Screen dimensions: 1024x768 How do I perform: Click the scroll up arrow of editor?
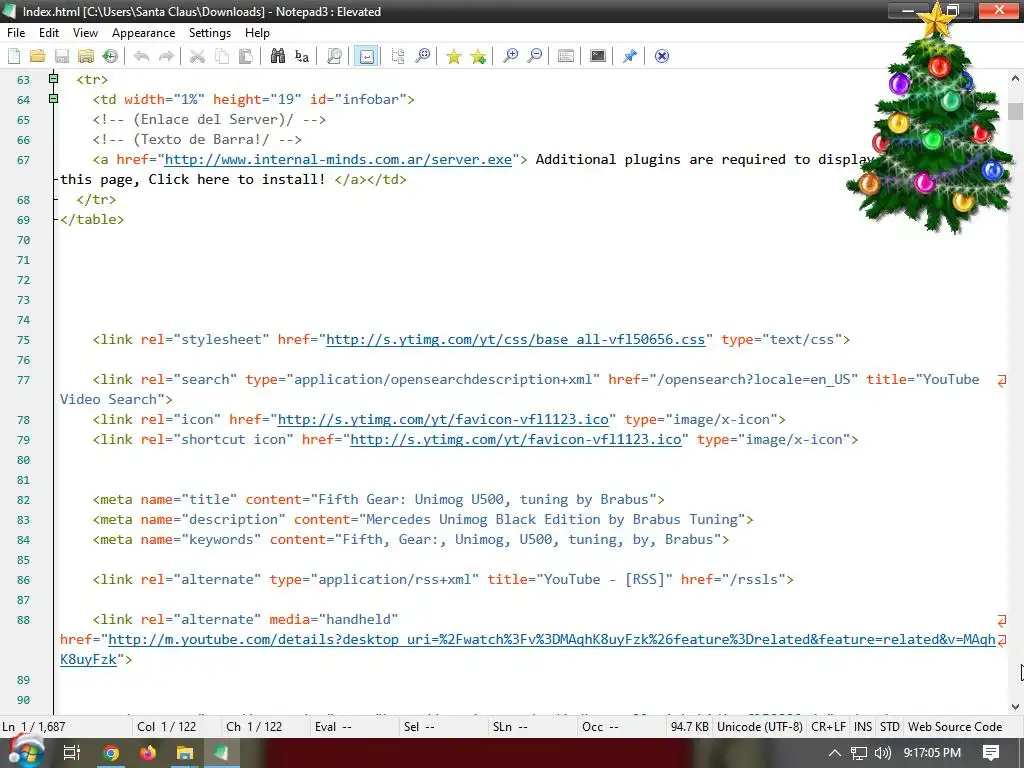(x=1015, y=79)
